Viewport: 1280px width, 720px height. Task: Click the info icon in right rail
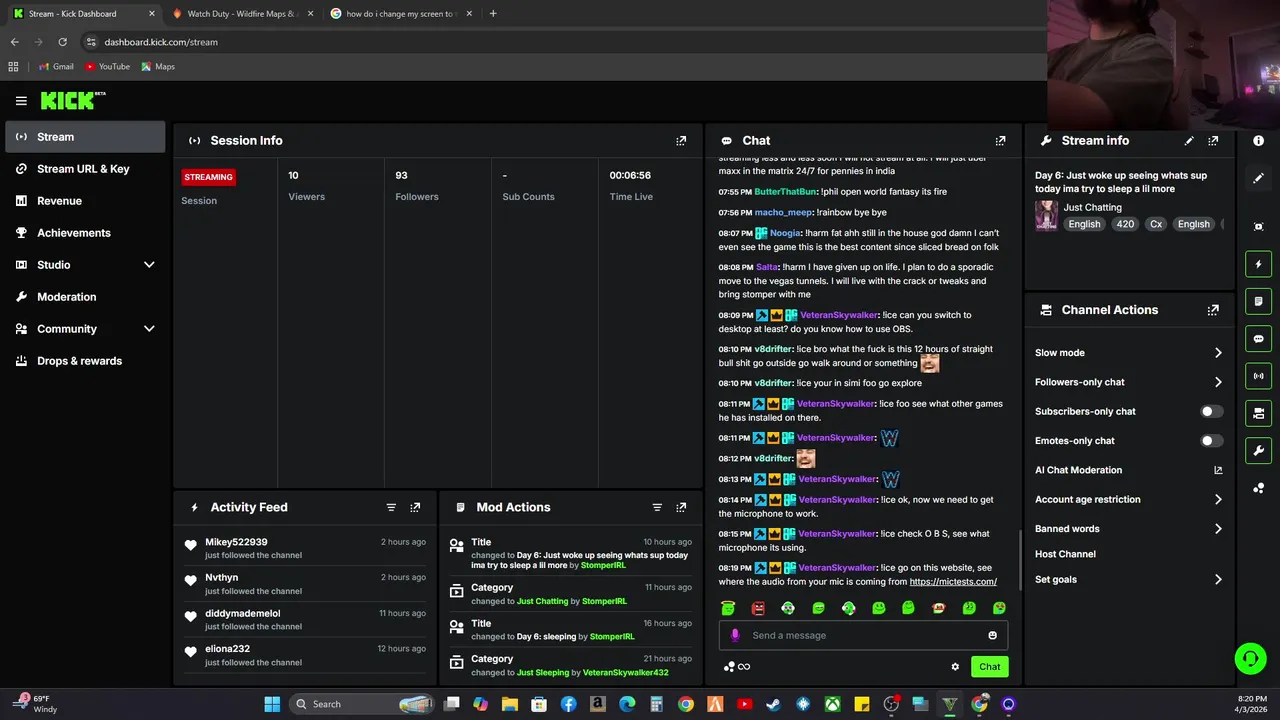pyautogui.click(x=1258, y=141)
